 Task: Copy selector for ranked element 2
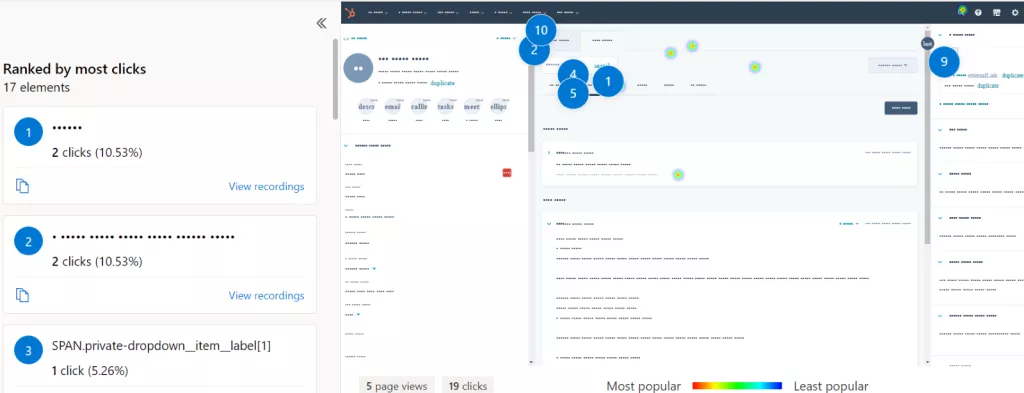click(22, 295)
